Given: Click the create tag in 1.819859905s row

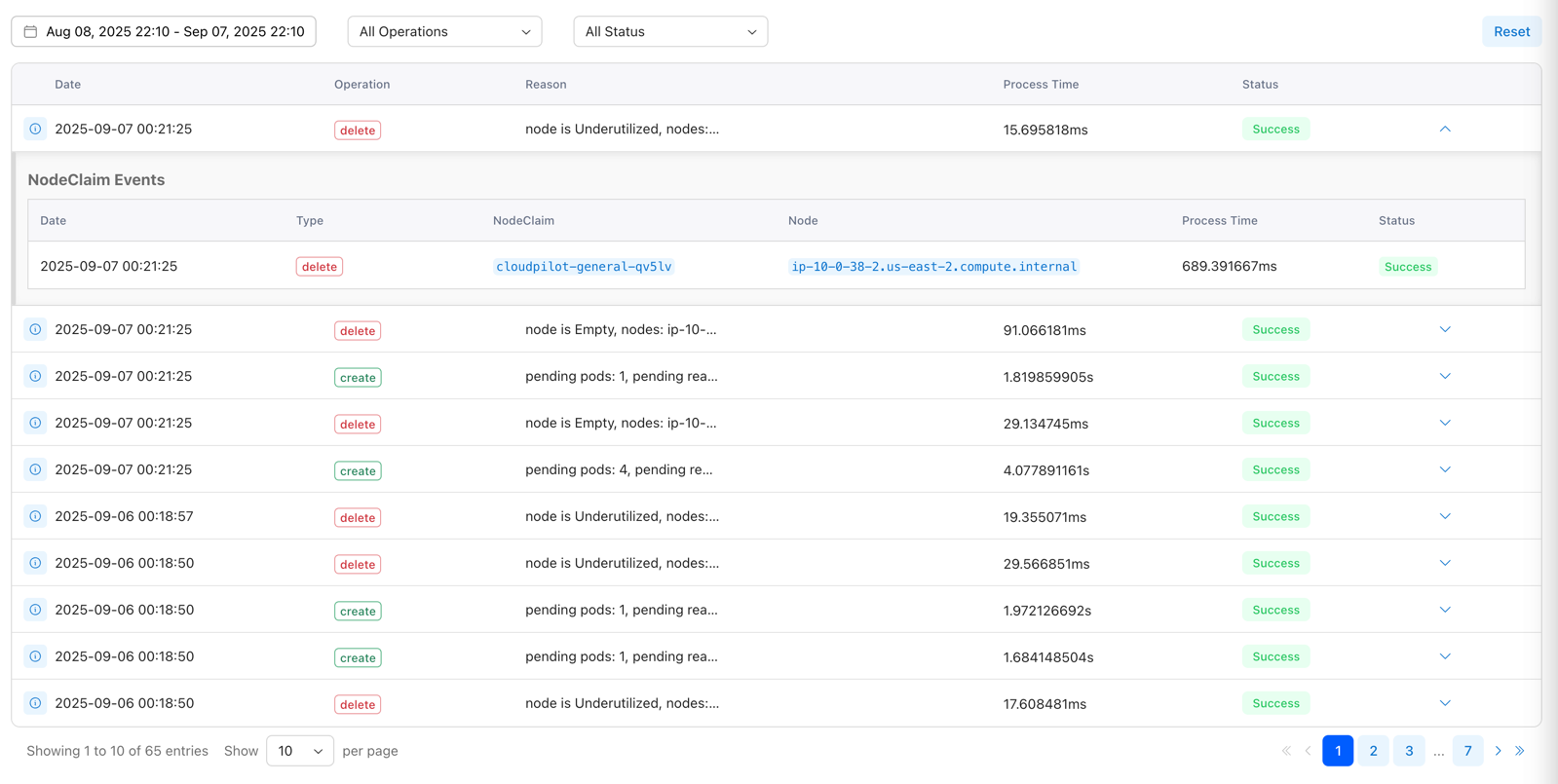Looking at the screenshot, I should click(x=358, y=377).
